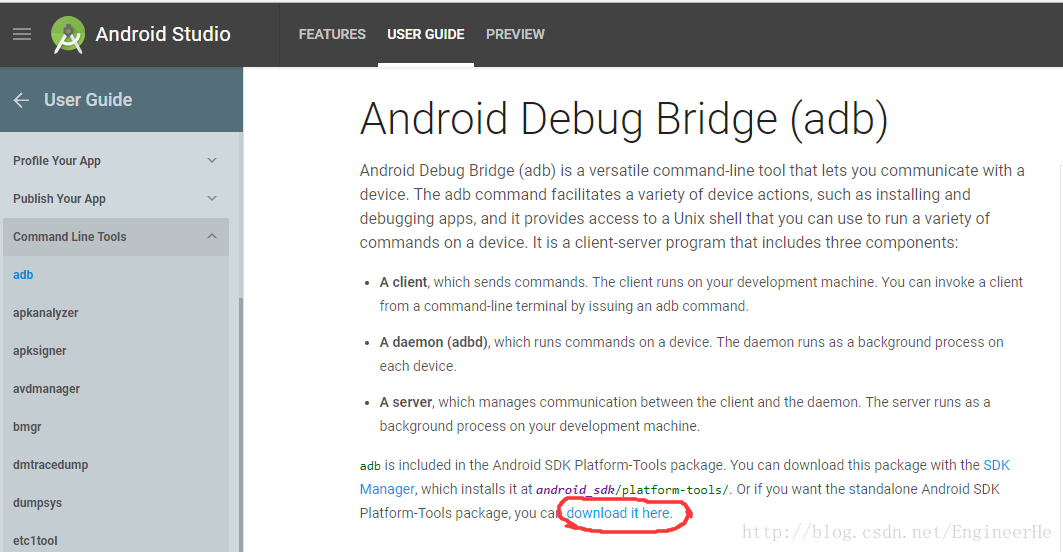Viewport: 1063px width, 552px height.
Task: Click the Android Debug Bridge (adb) heading
Action: click(624, 119)
